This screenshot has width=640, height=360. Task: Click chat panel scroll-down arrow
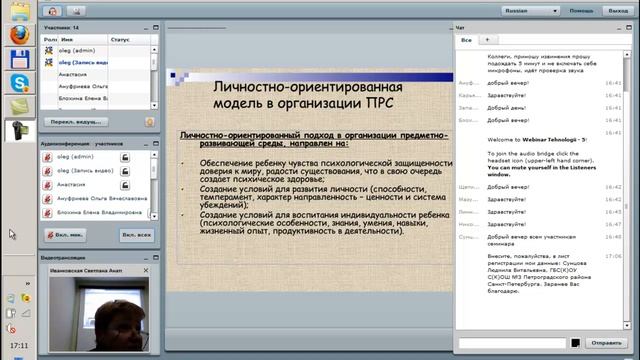[x=627, y=325]
